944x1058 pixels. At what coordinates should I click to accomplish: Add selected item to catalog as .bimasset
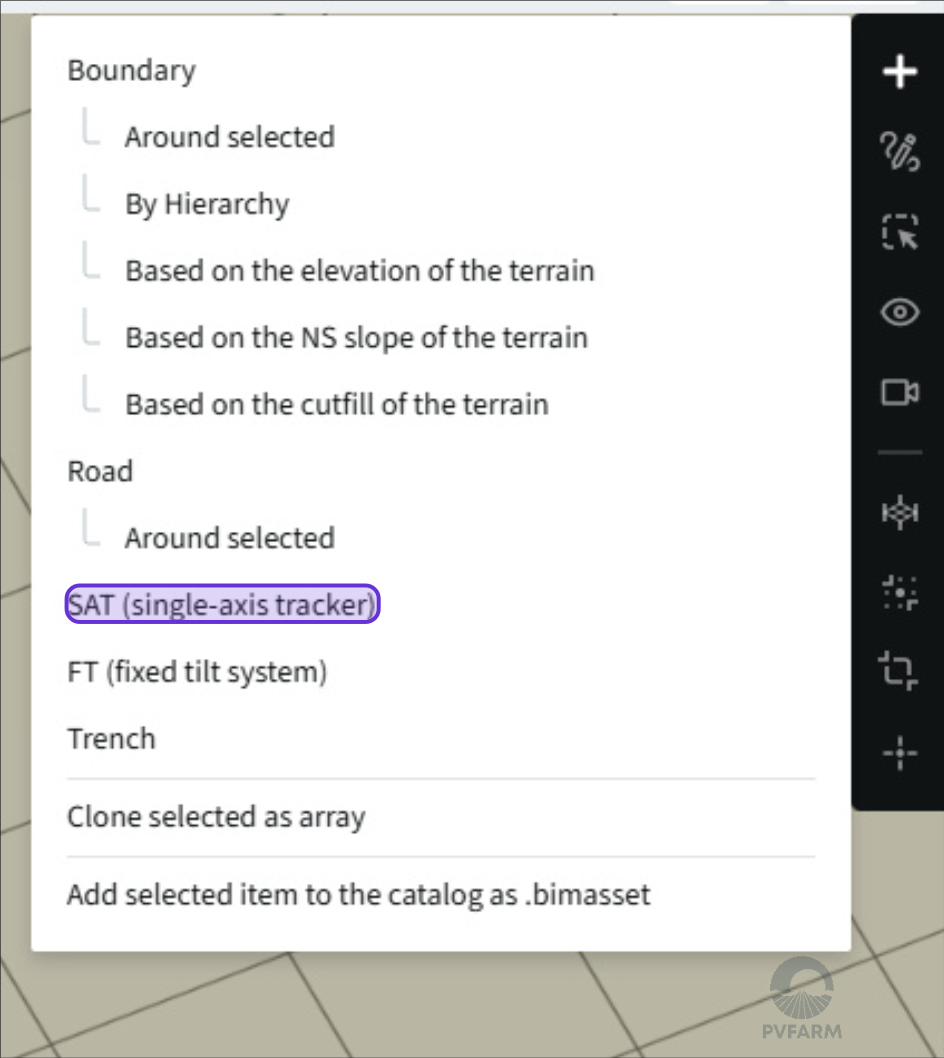point(359,894)
